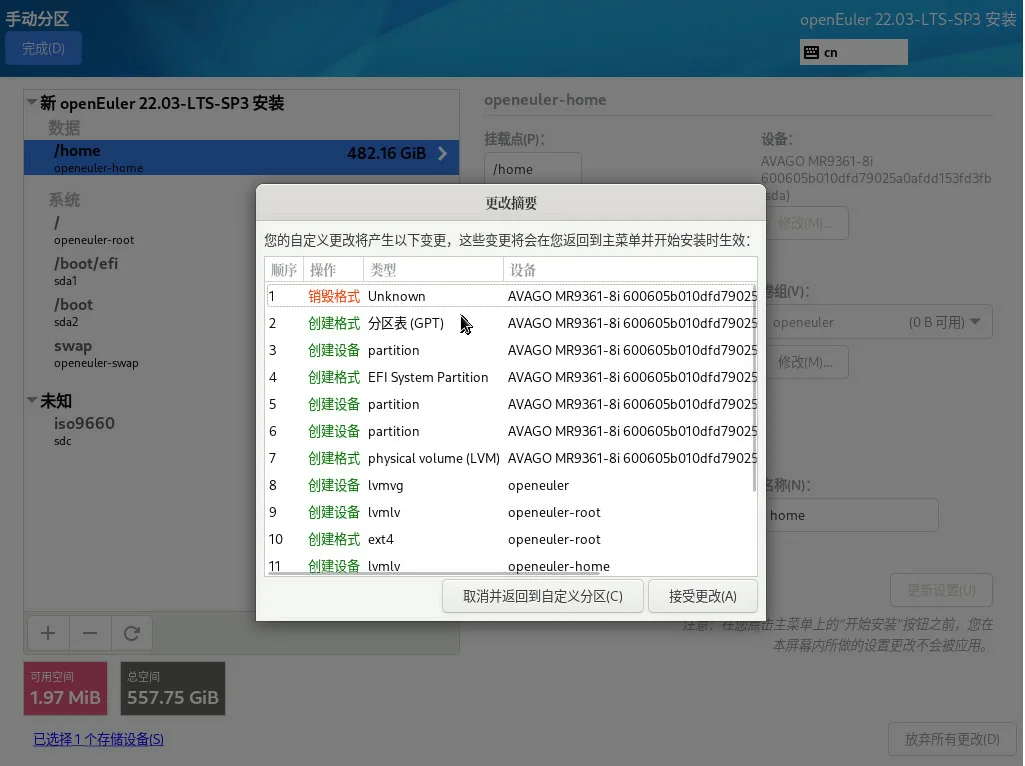1025x766 pixels.
Task: Select row 11 lvmlv openeuler-home
Action: 510,565
